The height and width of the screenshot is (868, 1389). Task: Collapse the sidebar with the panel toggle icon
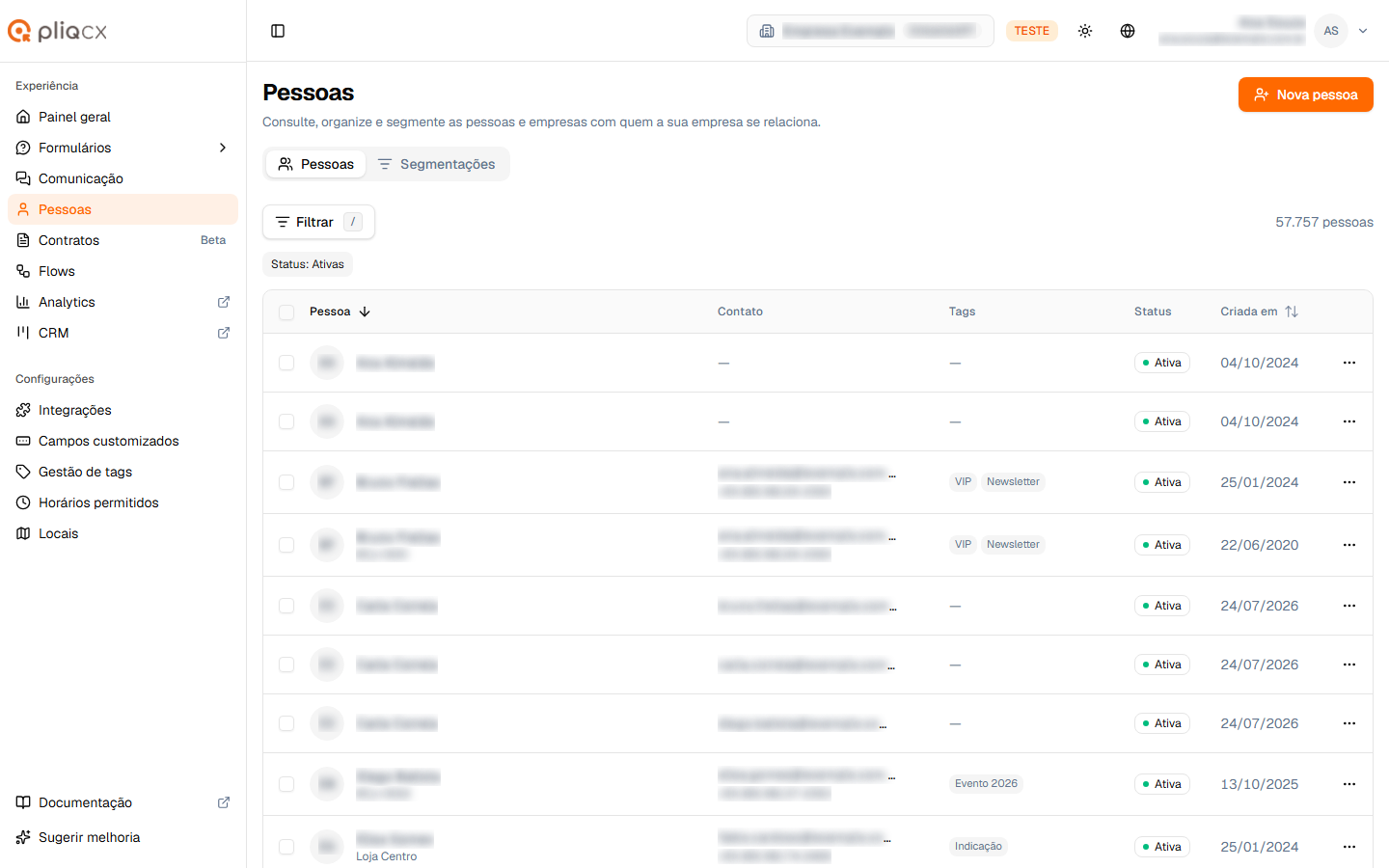(x=278, y=31)
